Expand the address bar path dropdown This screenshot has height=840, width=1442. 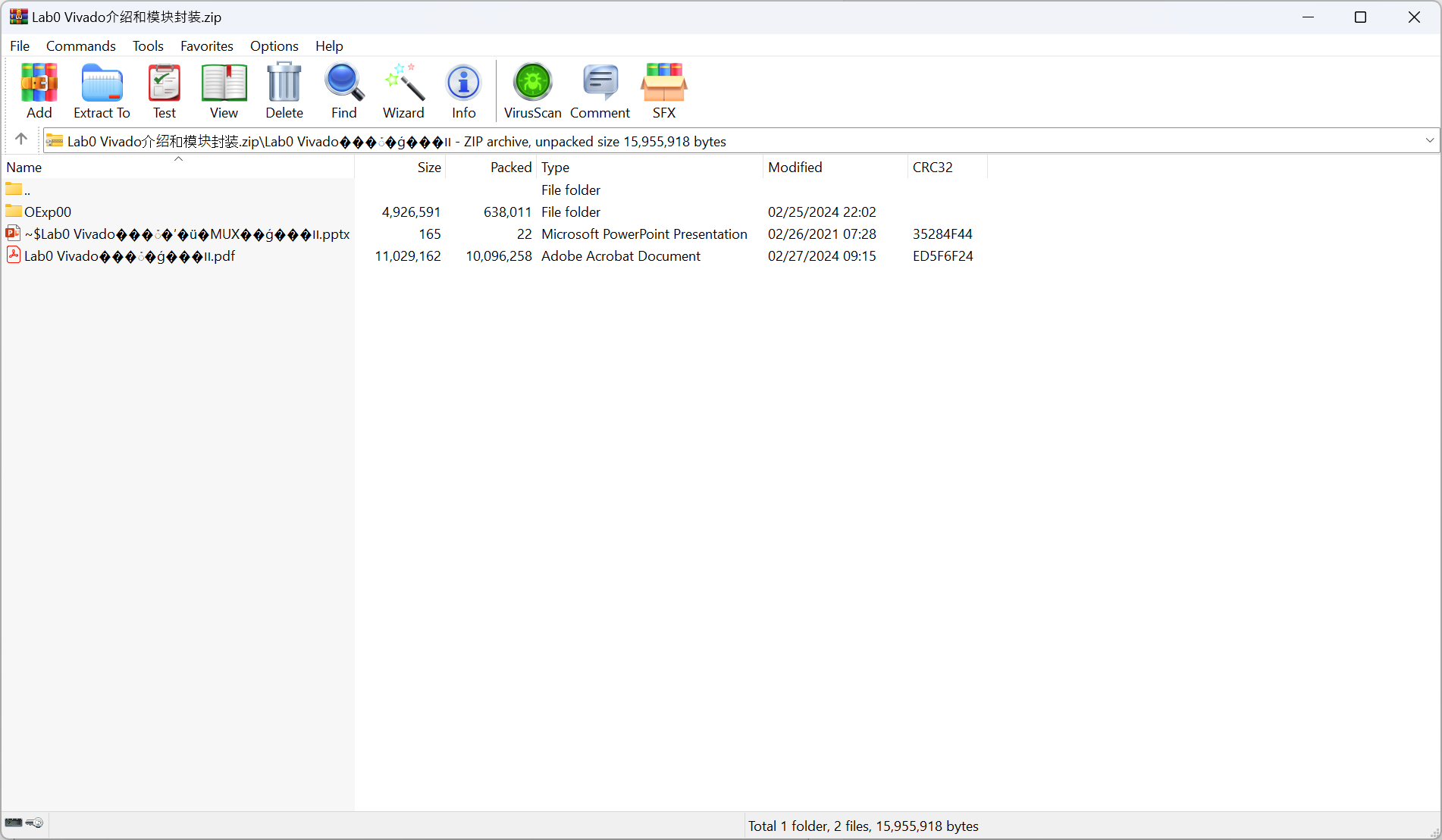pyautogui.click(x=1429, y=140)
